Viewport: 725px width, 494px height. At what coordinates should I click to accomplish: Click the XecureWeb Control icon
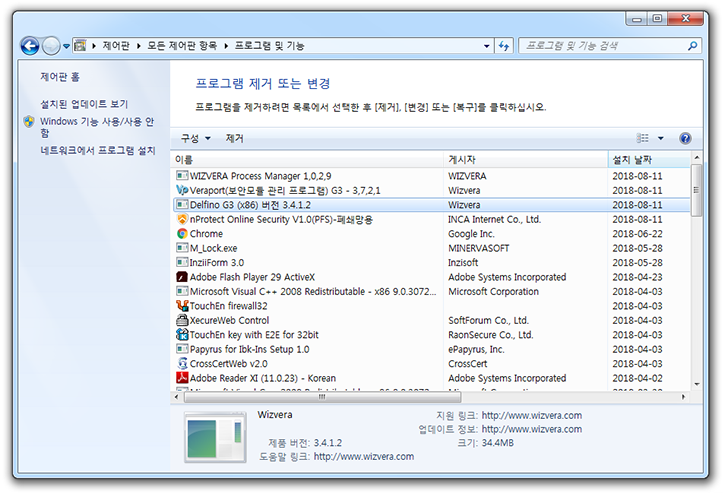(182, 320)
